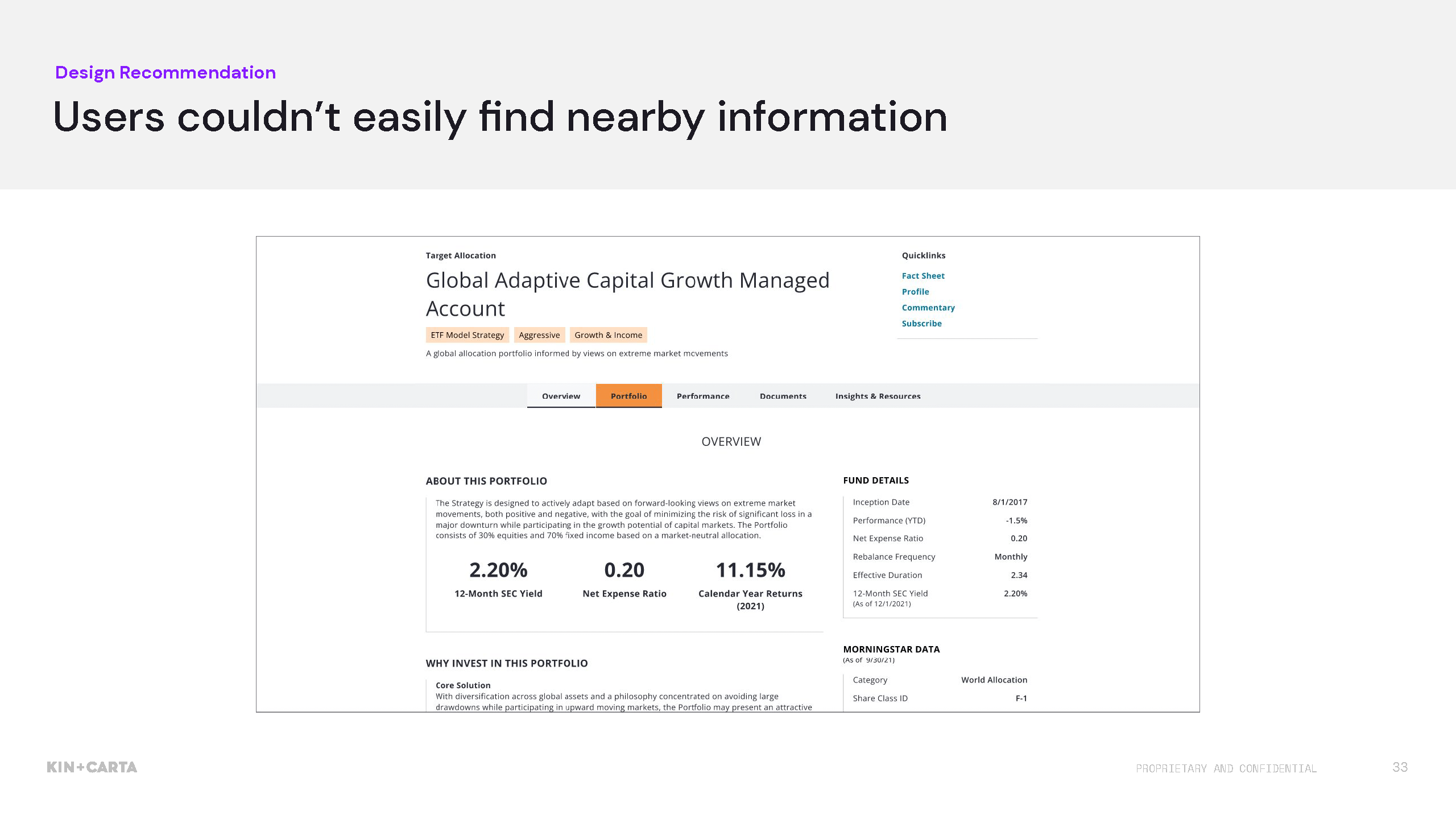Open Insights & Resources tab
The height and width of the screenshot is (819, 1456).
point(878,396)
